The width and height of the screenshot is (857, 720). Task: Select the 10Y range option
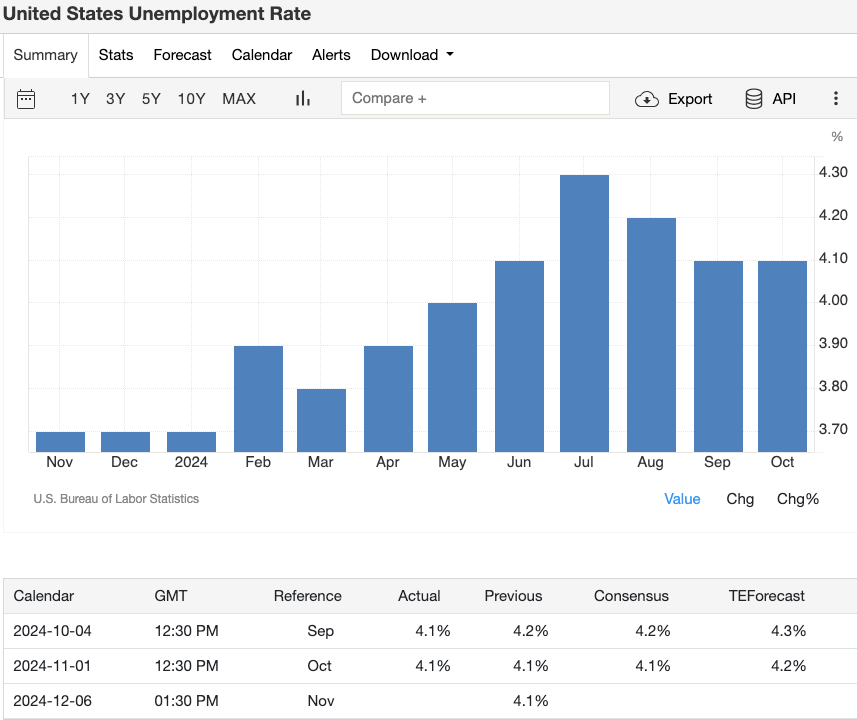(191, 99)
